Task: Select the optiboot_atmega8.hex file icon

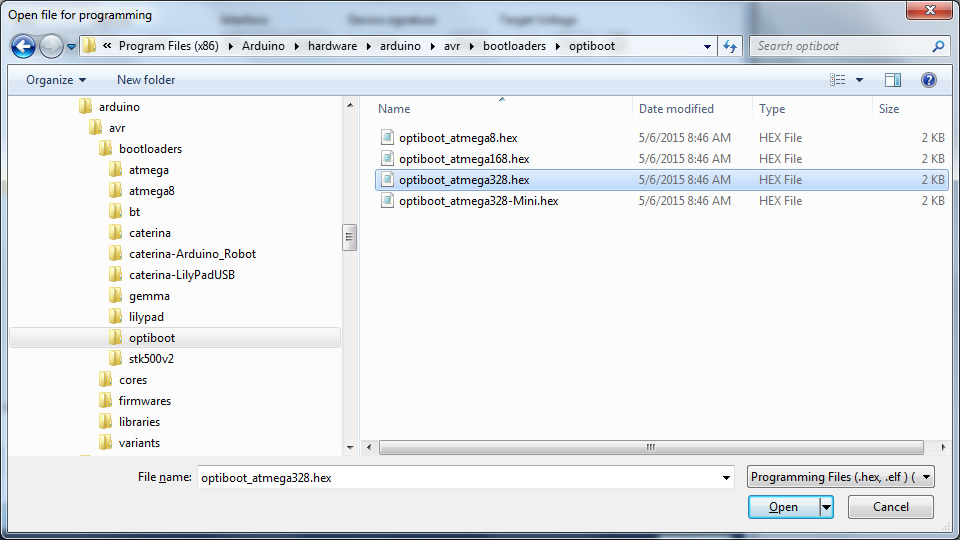Action: click(388, 138)
